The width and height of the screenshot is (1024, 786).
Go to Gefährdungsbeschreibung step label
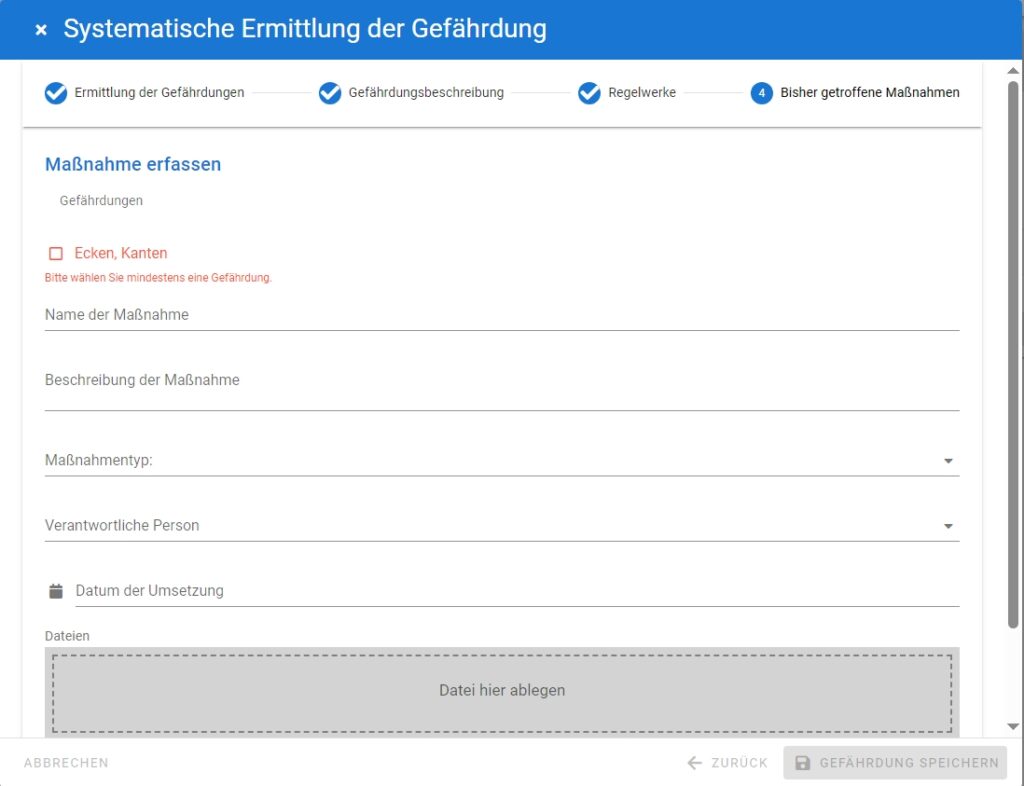pyautogui.click(x=426, y=93)
